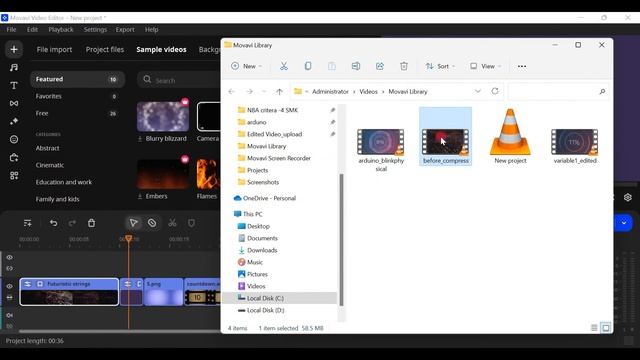Open the Playback menu in Movavi
This screenshot has width=640, height=360.
(x=61, y=29)
